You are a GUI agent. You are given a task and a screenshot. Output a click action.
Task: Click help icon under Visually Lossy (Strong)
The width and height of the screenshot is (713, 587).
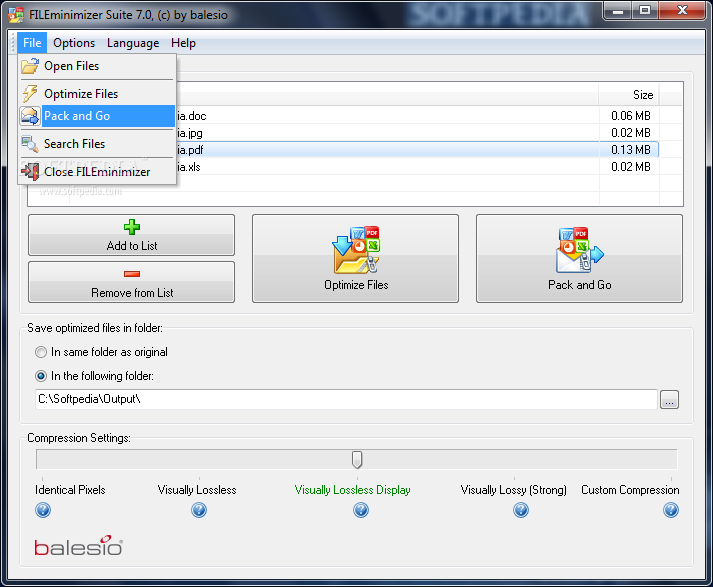[x=521, y=510]
